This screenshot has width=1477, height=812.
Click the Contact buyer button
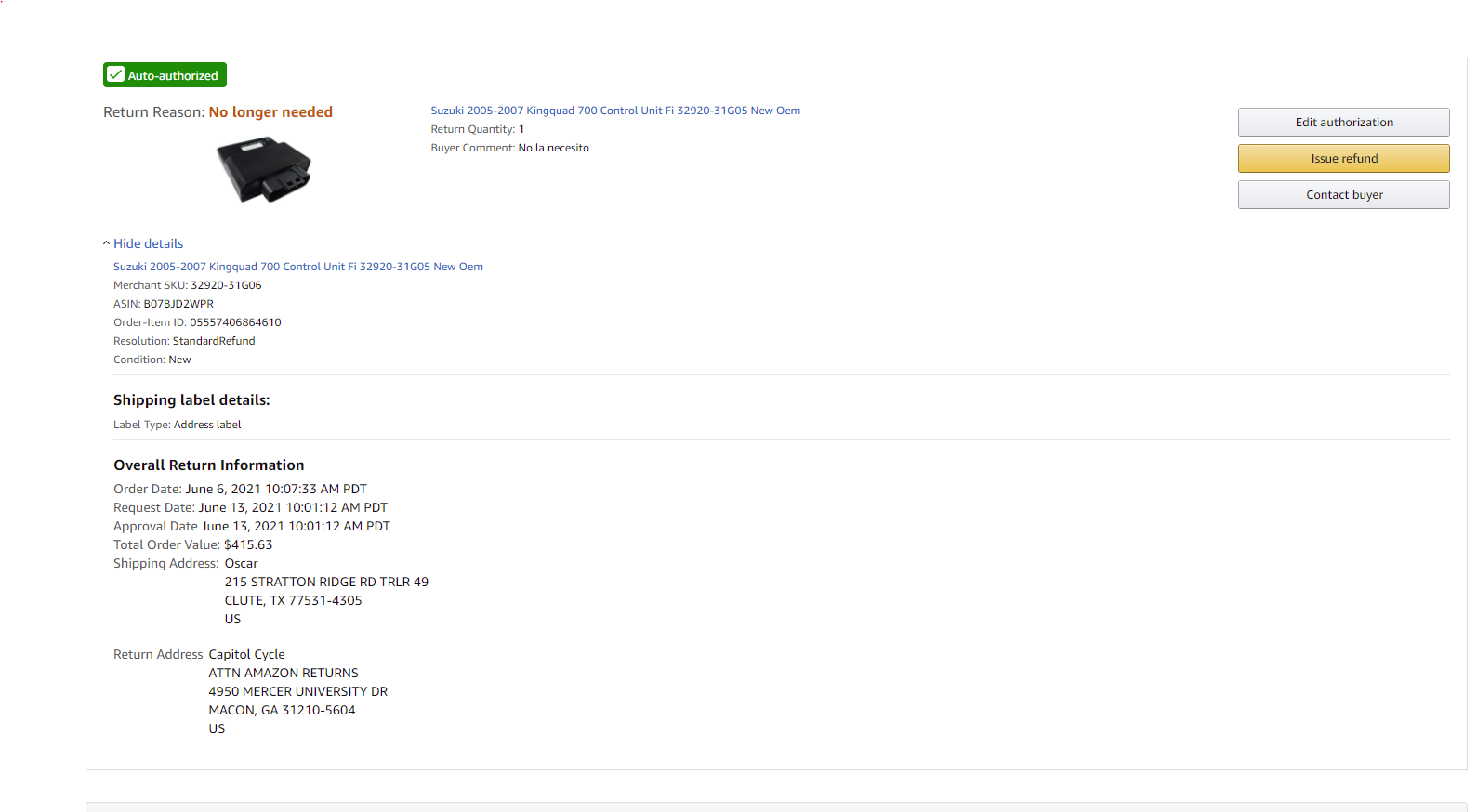1343,195
